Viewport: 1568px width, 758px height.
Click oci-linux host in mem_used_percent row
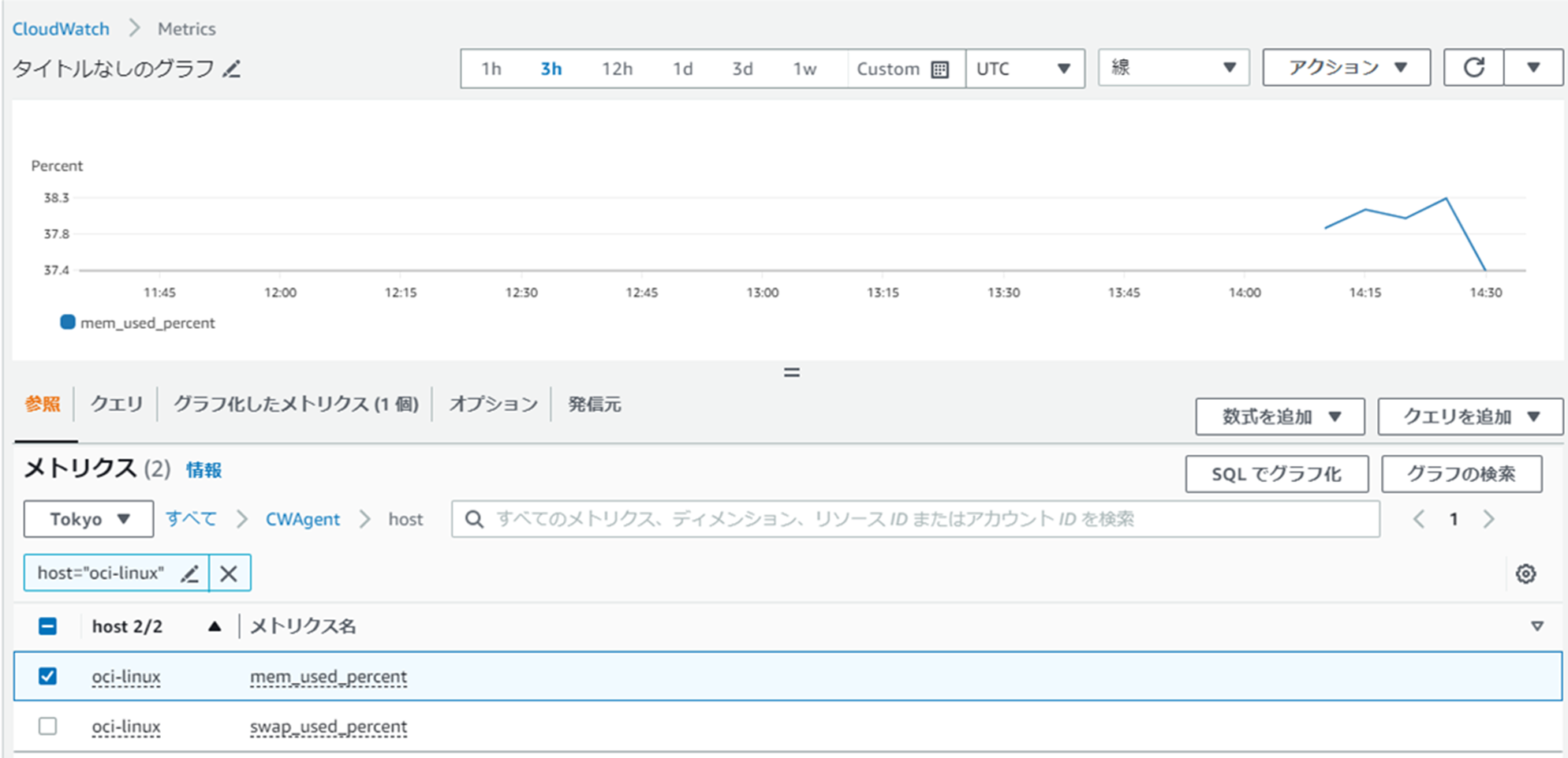click(126, 677)
